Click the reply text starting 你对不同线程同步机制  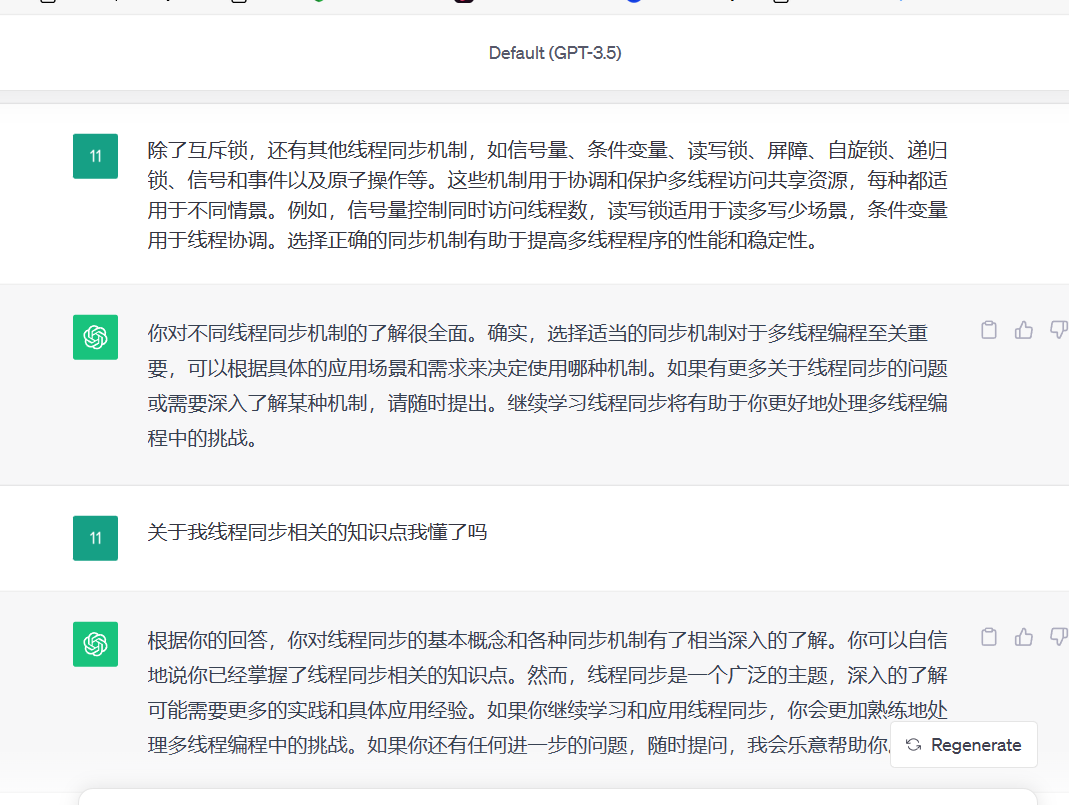[547, 385]
